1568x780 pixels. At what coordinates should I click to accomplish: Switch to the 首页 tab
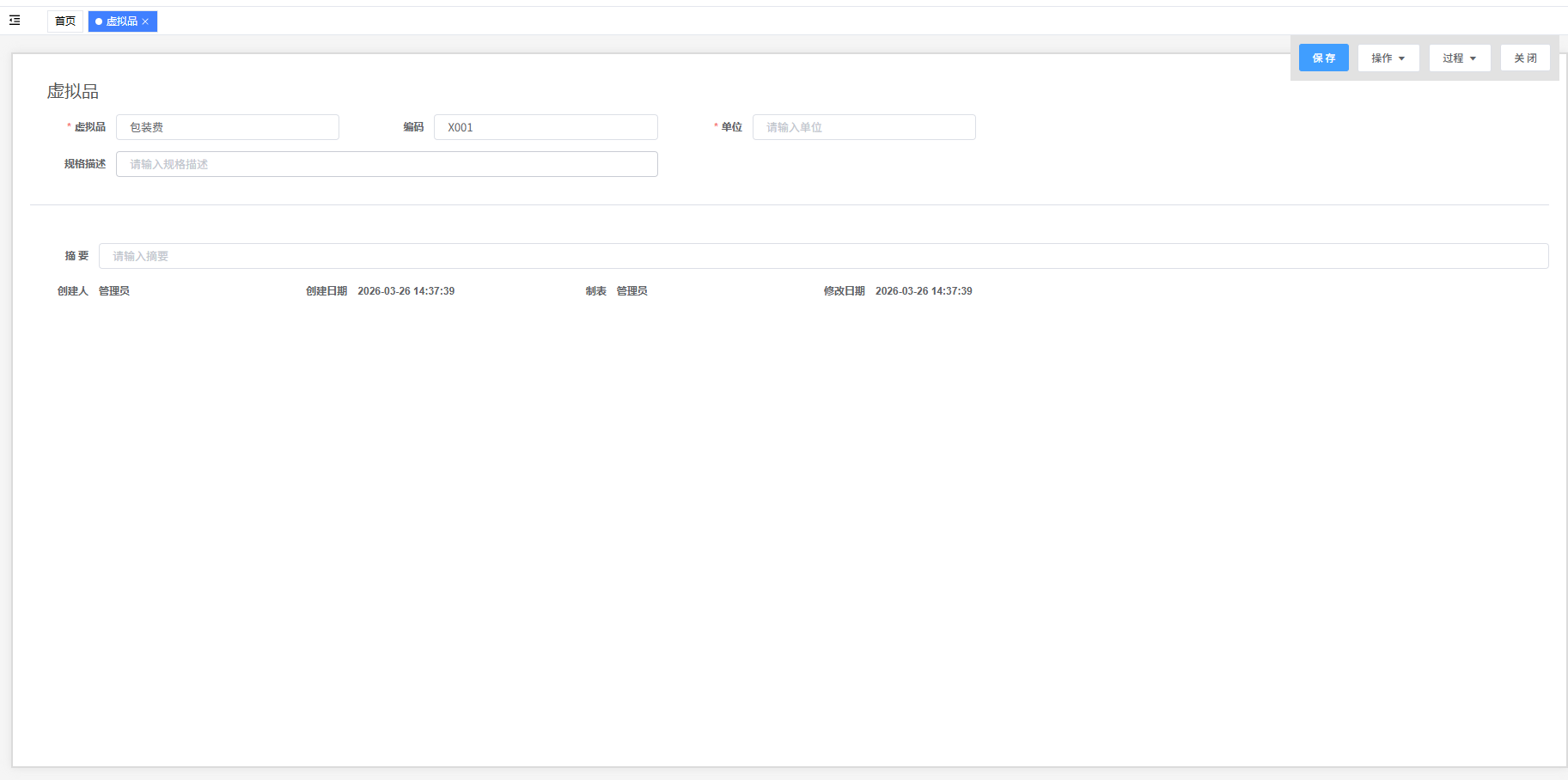point(65,21)
